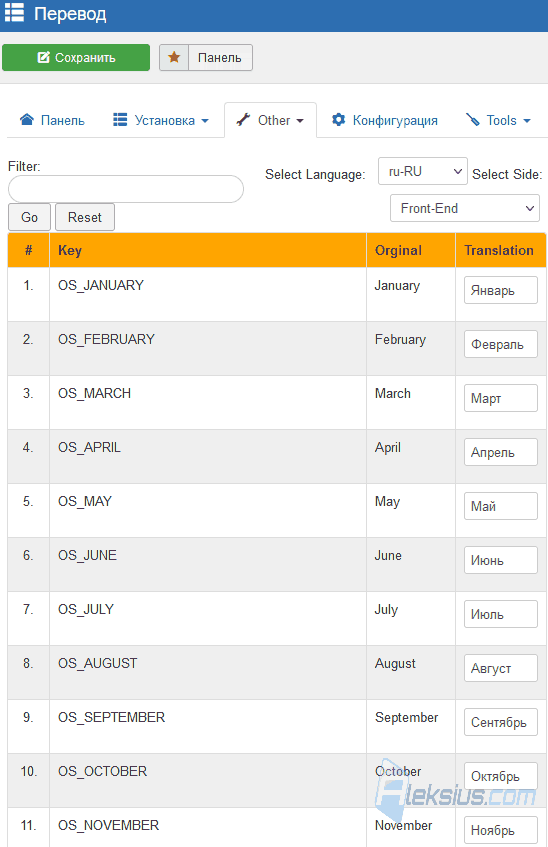This screenshot has width=548, height=847.
Task: Select the OS_AUGUST key cell
Action: pos(208,673)
